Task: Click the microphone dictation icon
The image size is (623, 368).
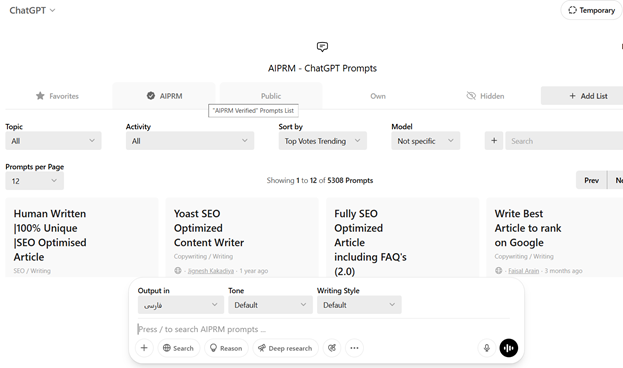Action: click(486, 348)
